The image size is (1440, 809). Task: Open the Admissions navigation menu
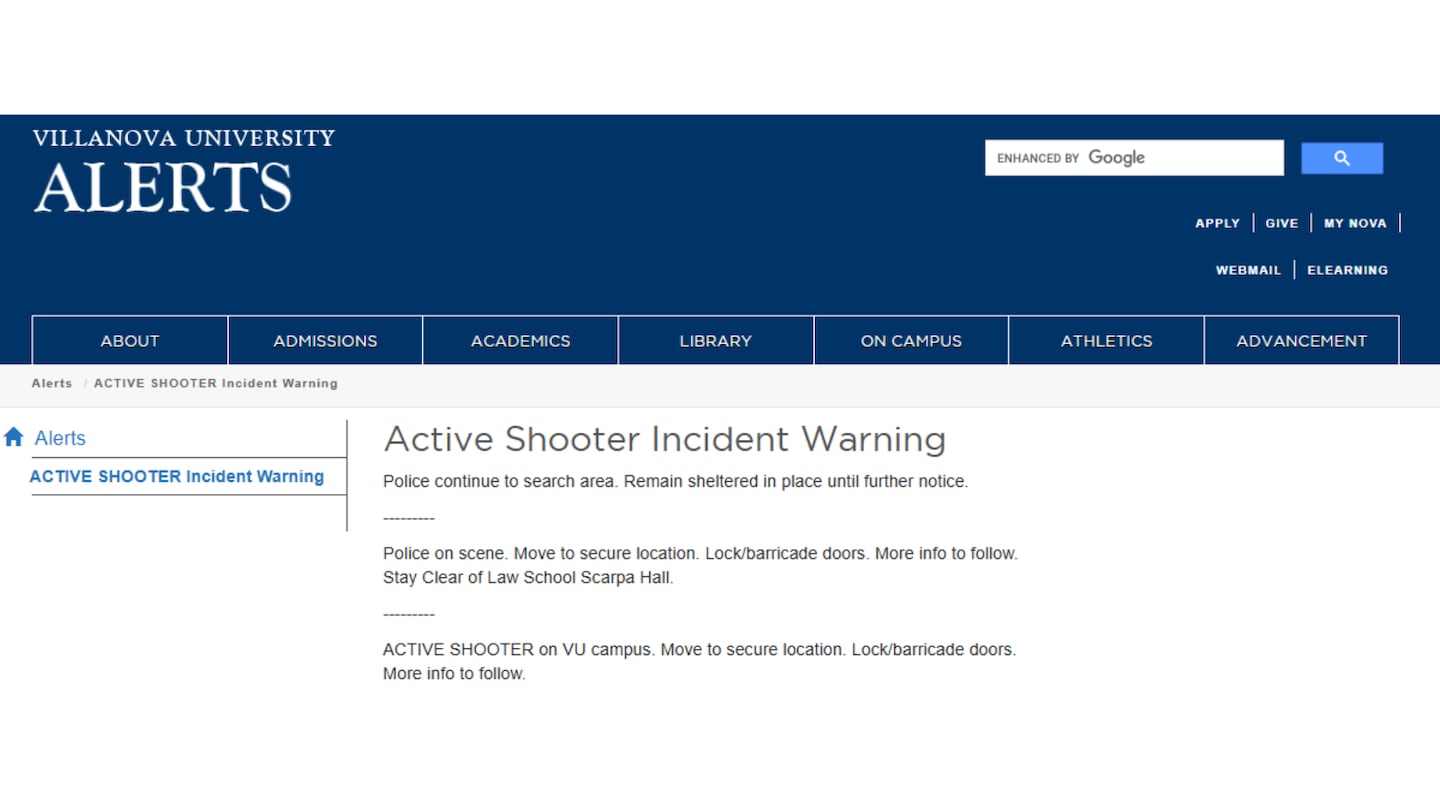[x=325, y=341]
